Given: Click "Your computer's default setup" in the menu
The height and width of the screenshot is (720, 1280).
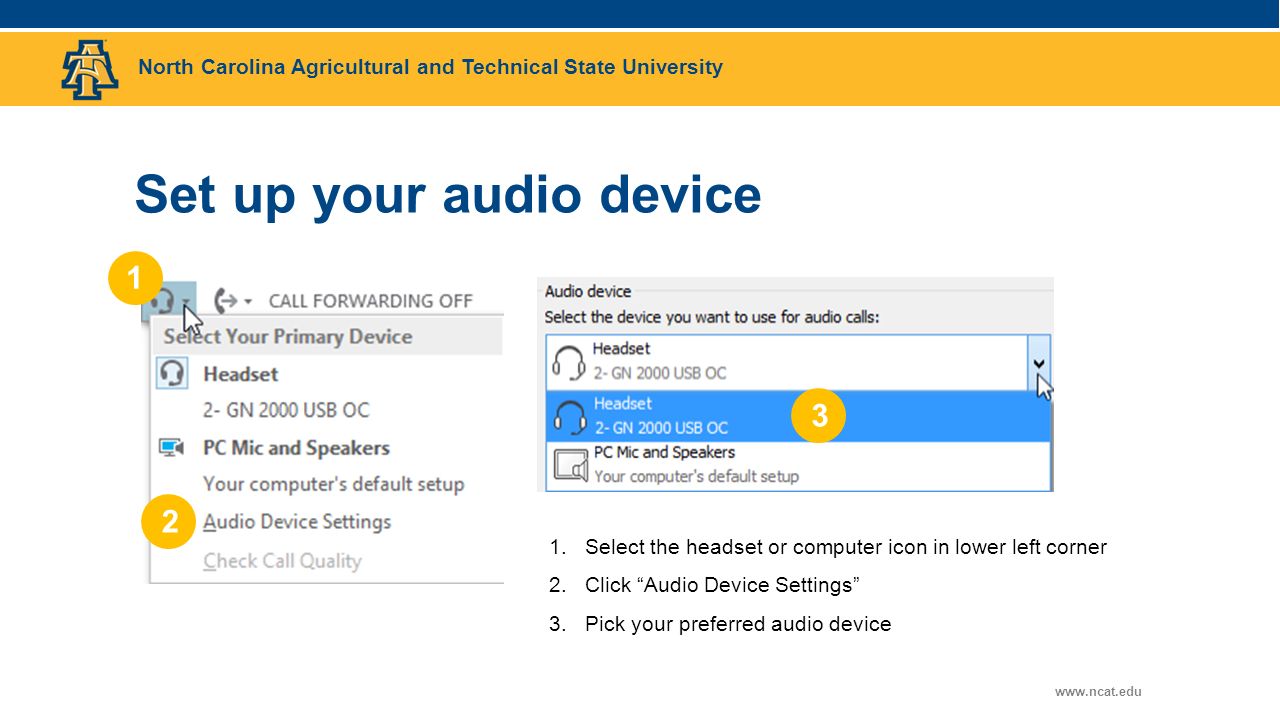Looking at the screenshot, I should (334, 484).
